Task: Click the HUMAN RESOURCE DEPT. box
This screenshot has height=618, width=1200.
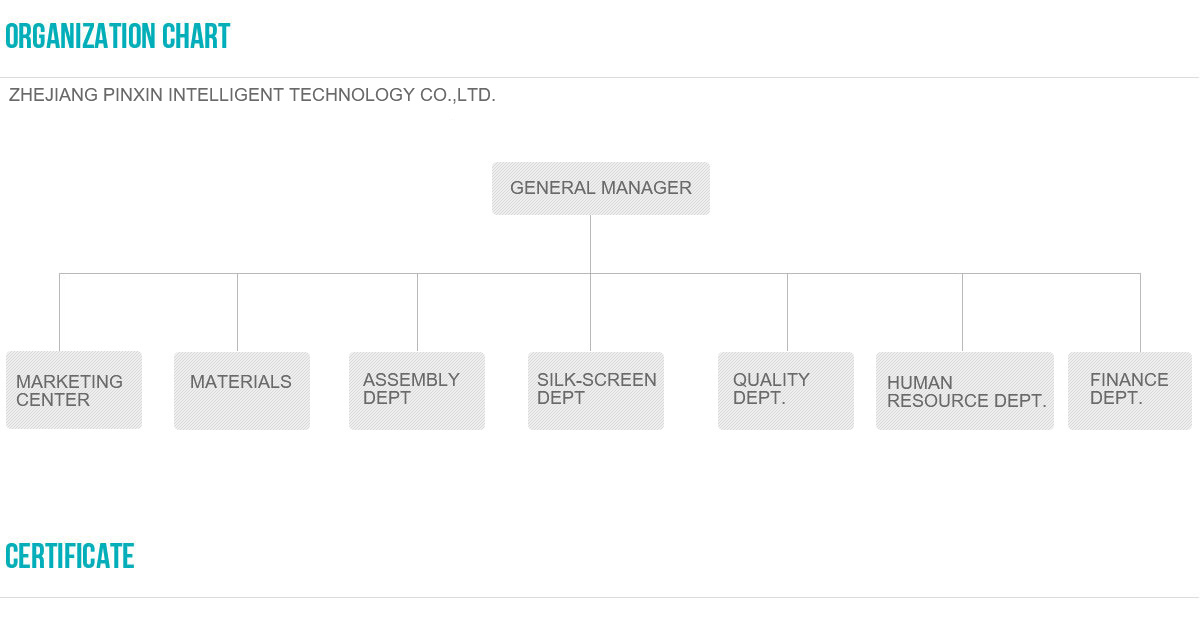Action: (x=965, y=391)
